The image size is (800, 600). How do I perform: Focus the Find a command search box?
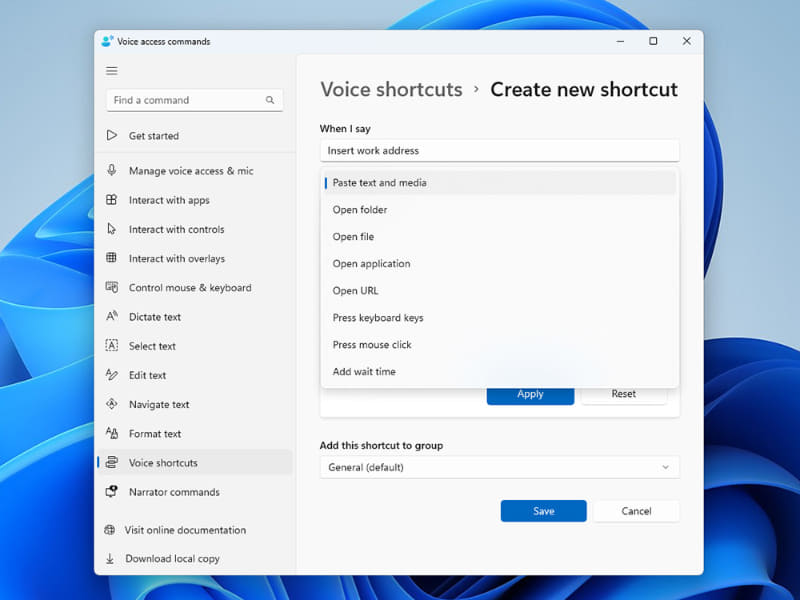194,100
